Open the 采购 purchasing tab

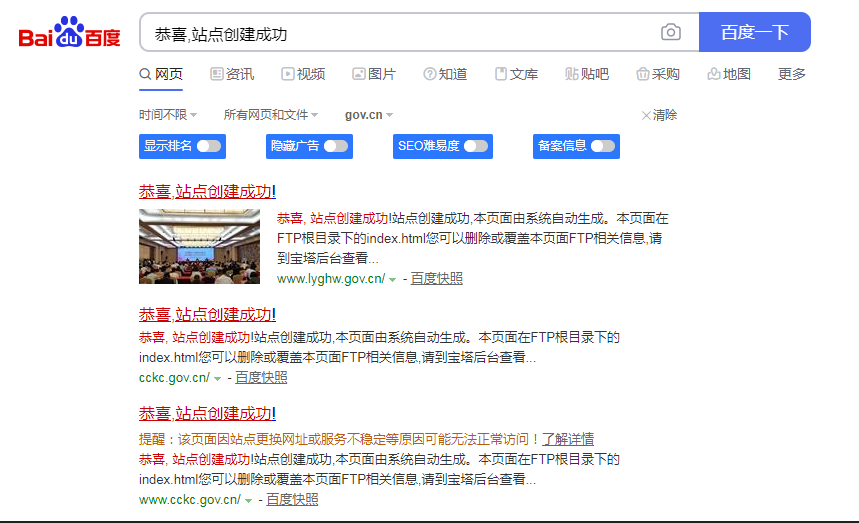658,74
